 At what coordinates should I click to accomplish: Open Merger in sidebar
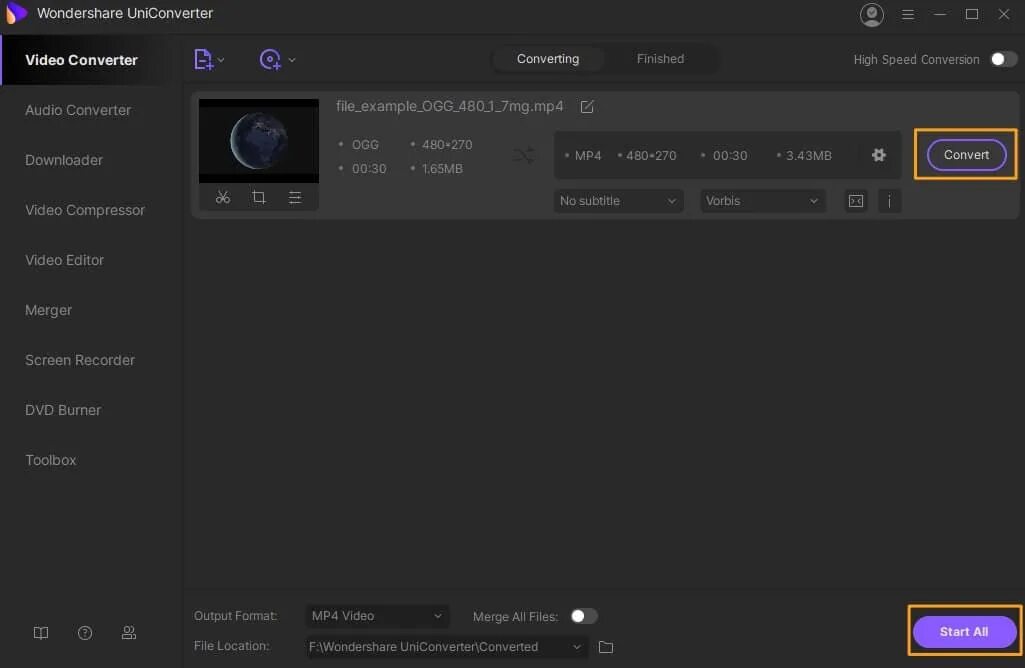coord(48,310)
